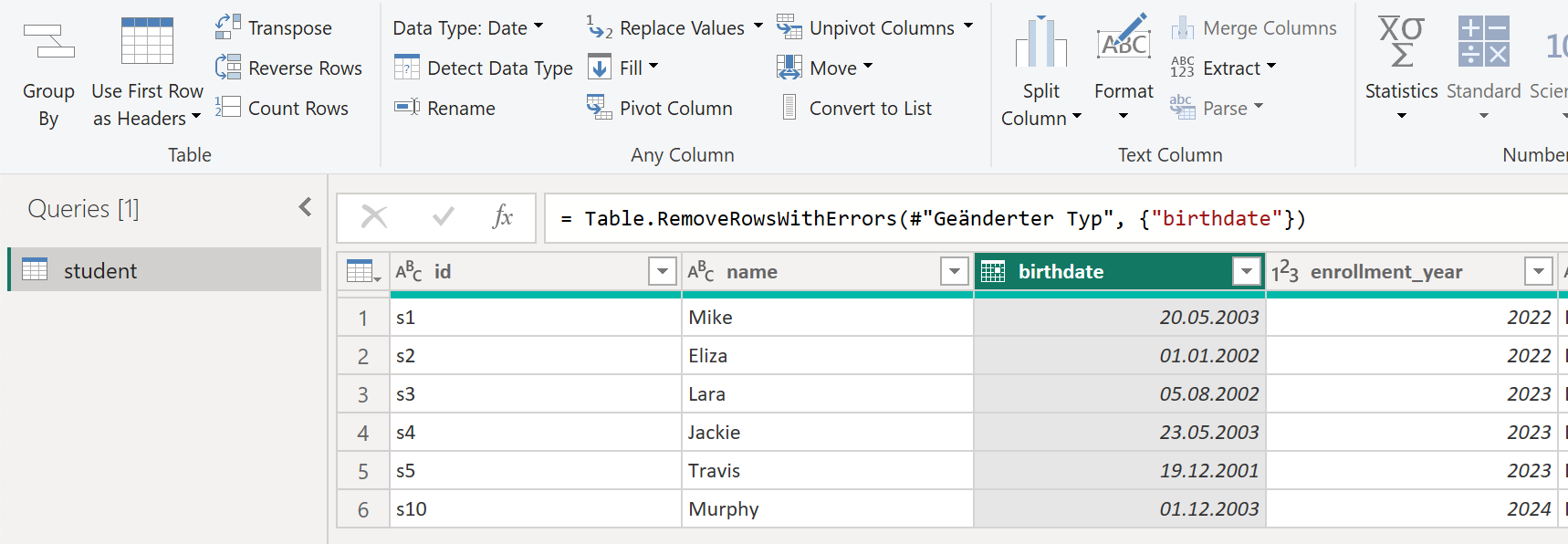
Task: Click the enrollment year 2024 cell
Action: 1412,509
